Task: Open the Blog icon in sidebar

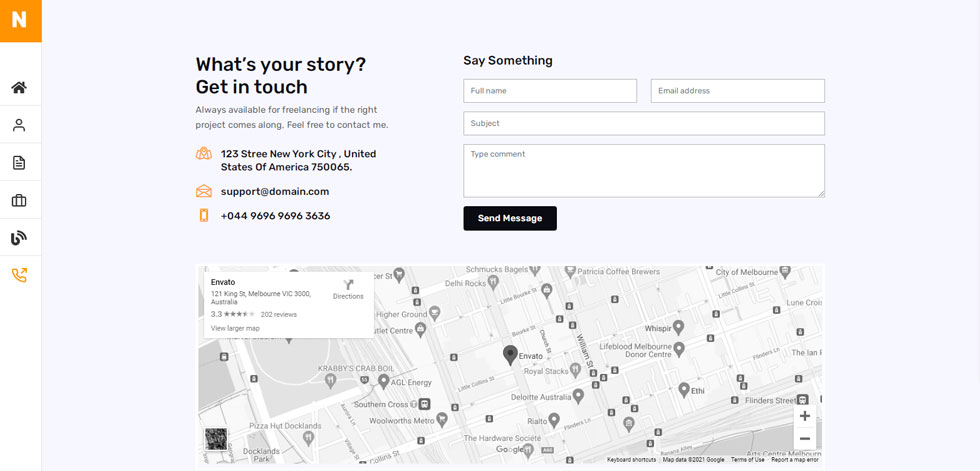Action: tap(19, 238)
